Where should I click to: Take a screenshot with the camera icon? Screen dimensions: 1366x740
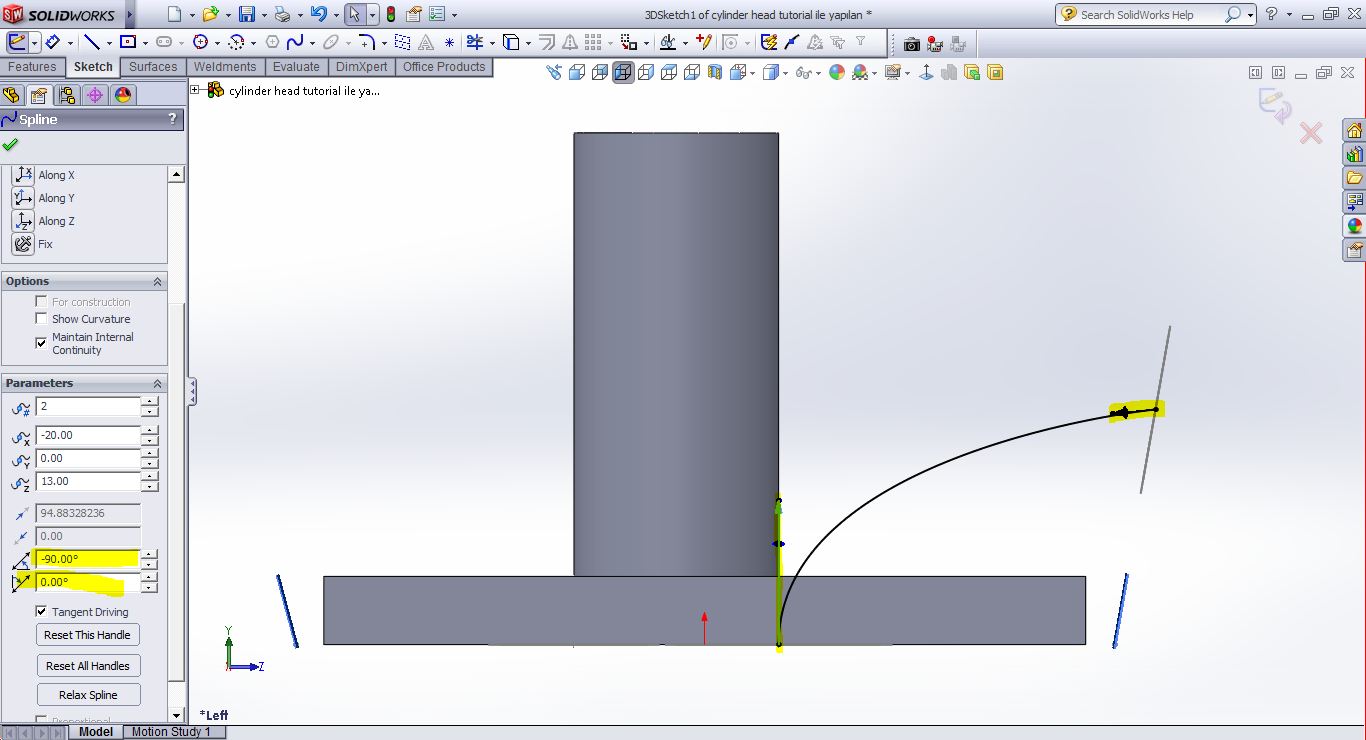click(x=911, y=44)
